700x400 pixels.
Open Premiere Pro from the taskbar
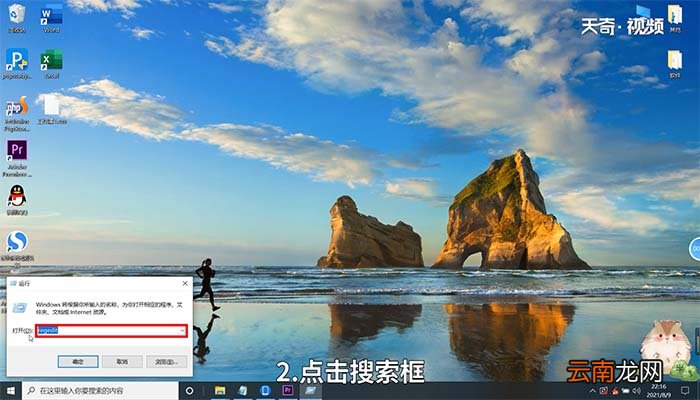[288, 391]
